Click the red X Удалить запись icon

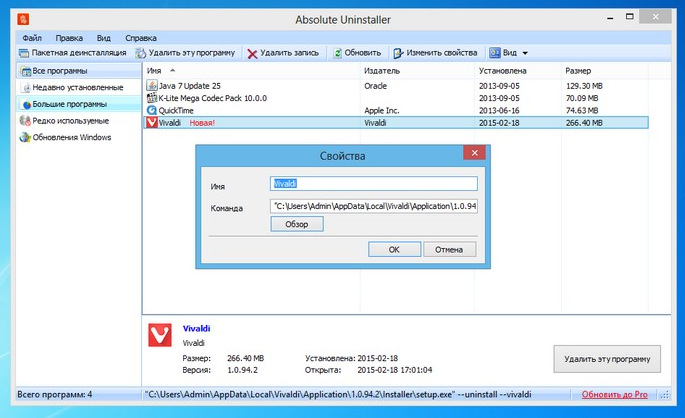252,54
